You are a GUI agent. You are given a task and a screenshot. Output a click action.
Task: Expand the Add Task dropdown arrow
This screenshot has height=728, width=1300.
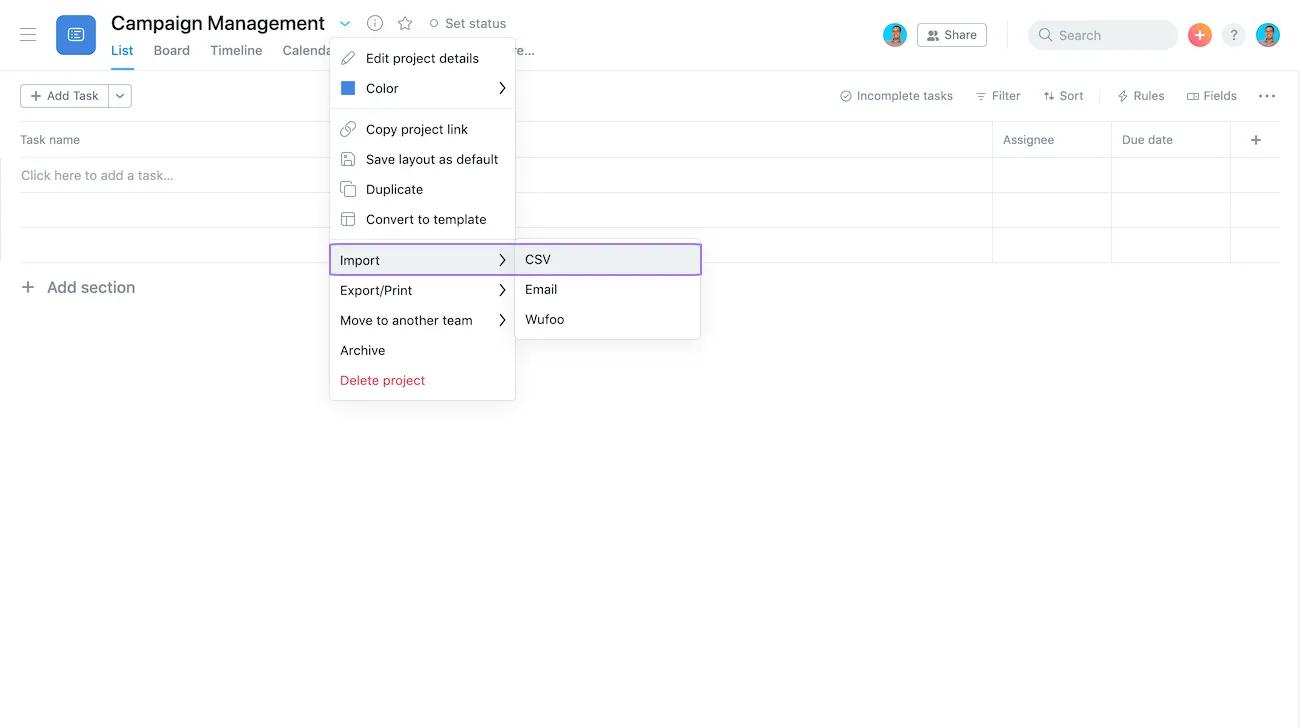tap(119, 95)
